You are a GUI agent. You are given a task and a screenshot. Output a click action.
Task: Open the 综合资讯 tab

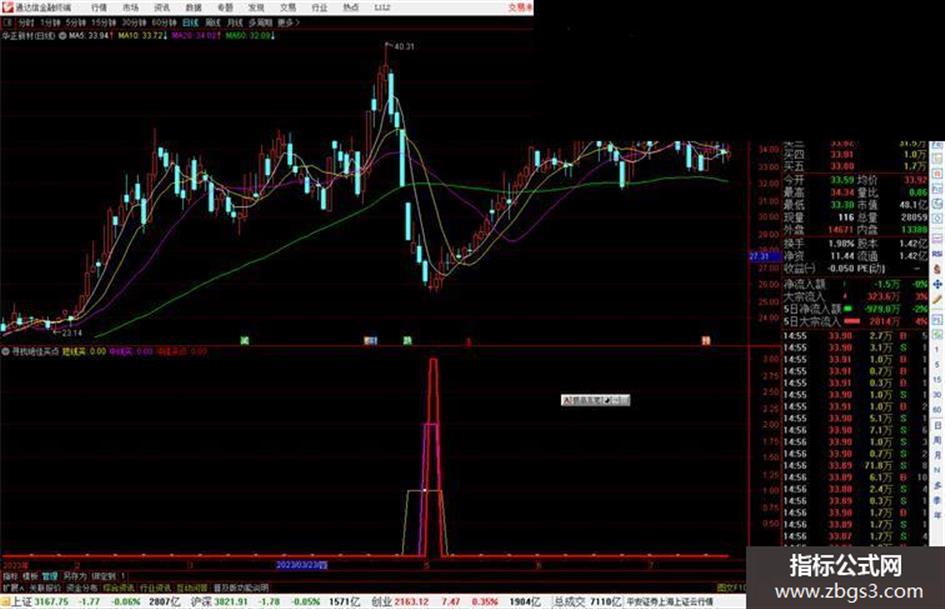pyautogui.click(x=119, y=588)
